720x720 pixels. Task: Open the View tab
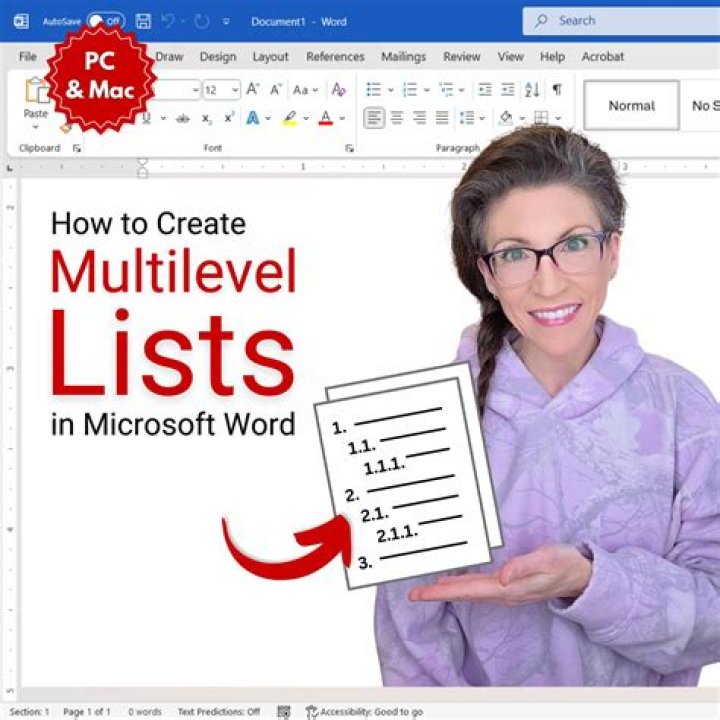511,56
